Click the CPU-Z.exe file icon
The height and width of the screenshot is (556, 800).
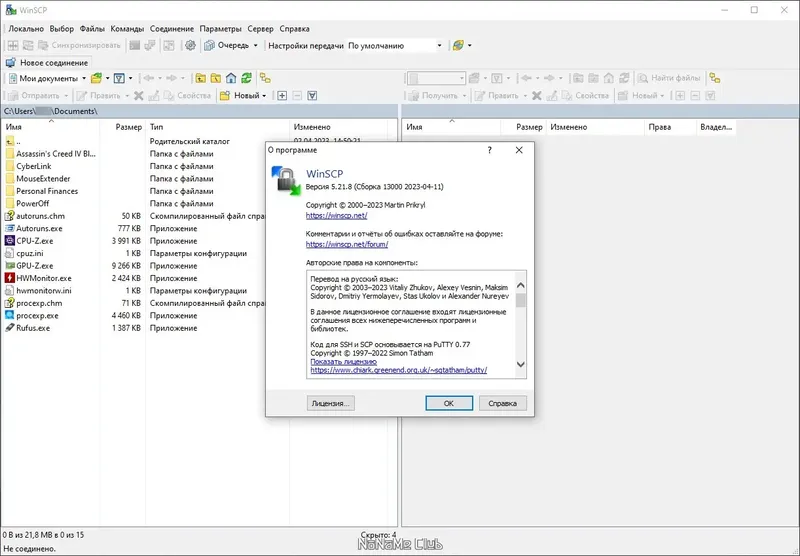coord(10,241)
